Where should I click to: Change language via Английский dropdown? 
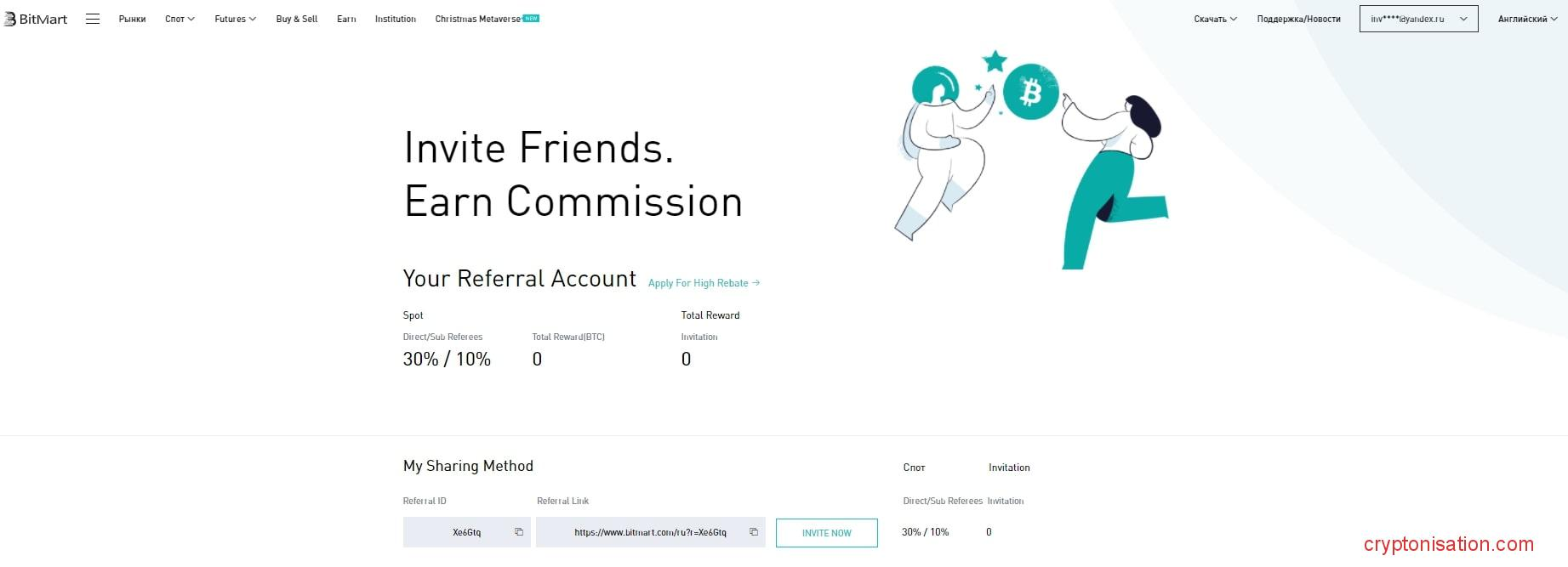pyautogui.click(x=1527, y=19)
